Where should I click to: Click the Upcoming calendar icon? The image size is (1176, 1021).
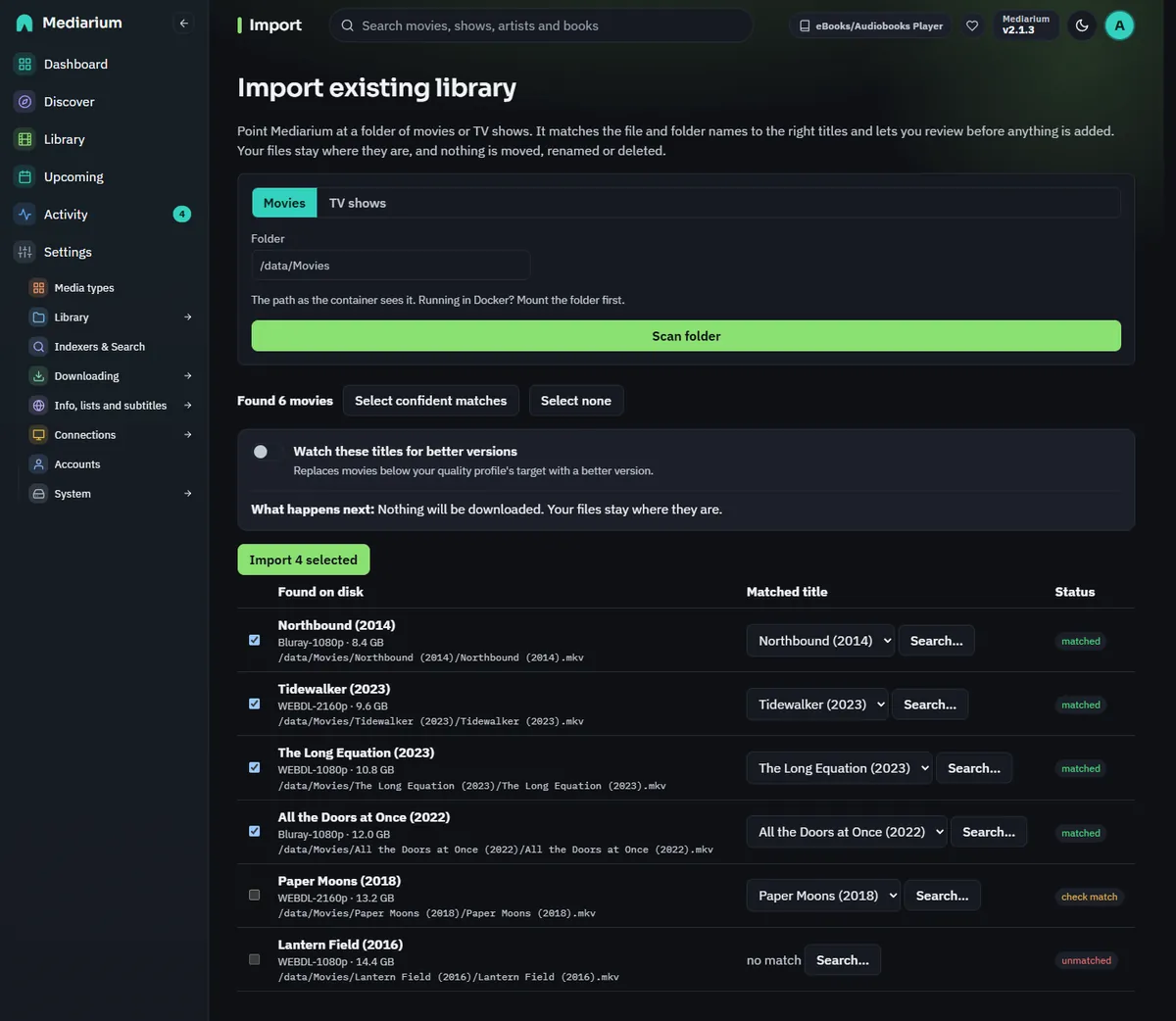click(24, 176)
